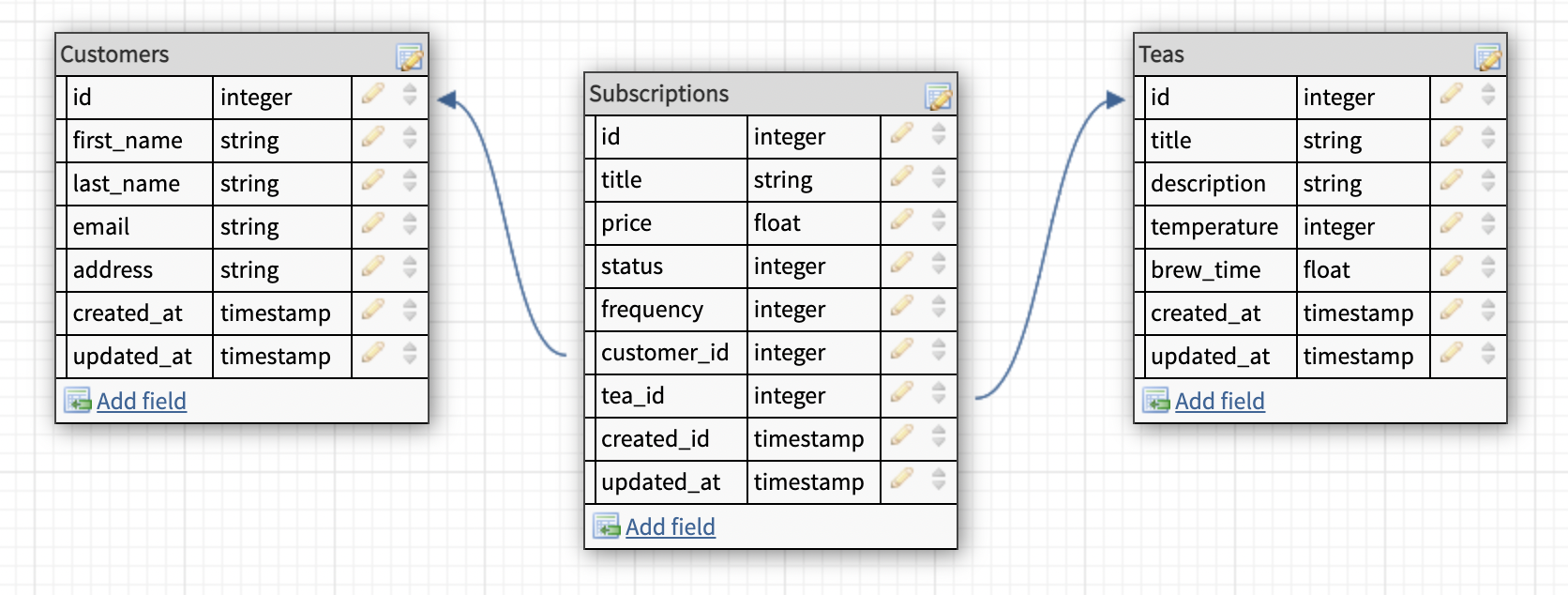Image resolution: width=1568 pixels, height=595 pixels.
Task: Edit the temperature field pencil
Action: click(x=1452, y=223)
